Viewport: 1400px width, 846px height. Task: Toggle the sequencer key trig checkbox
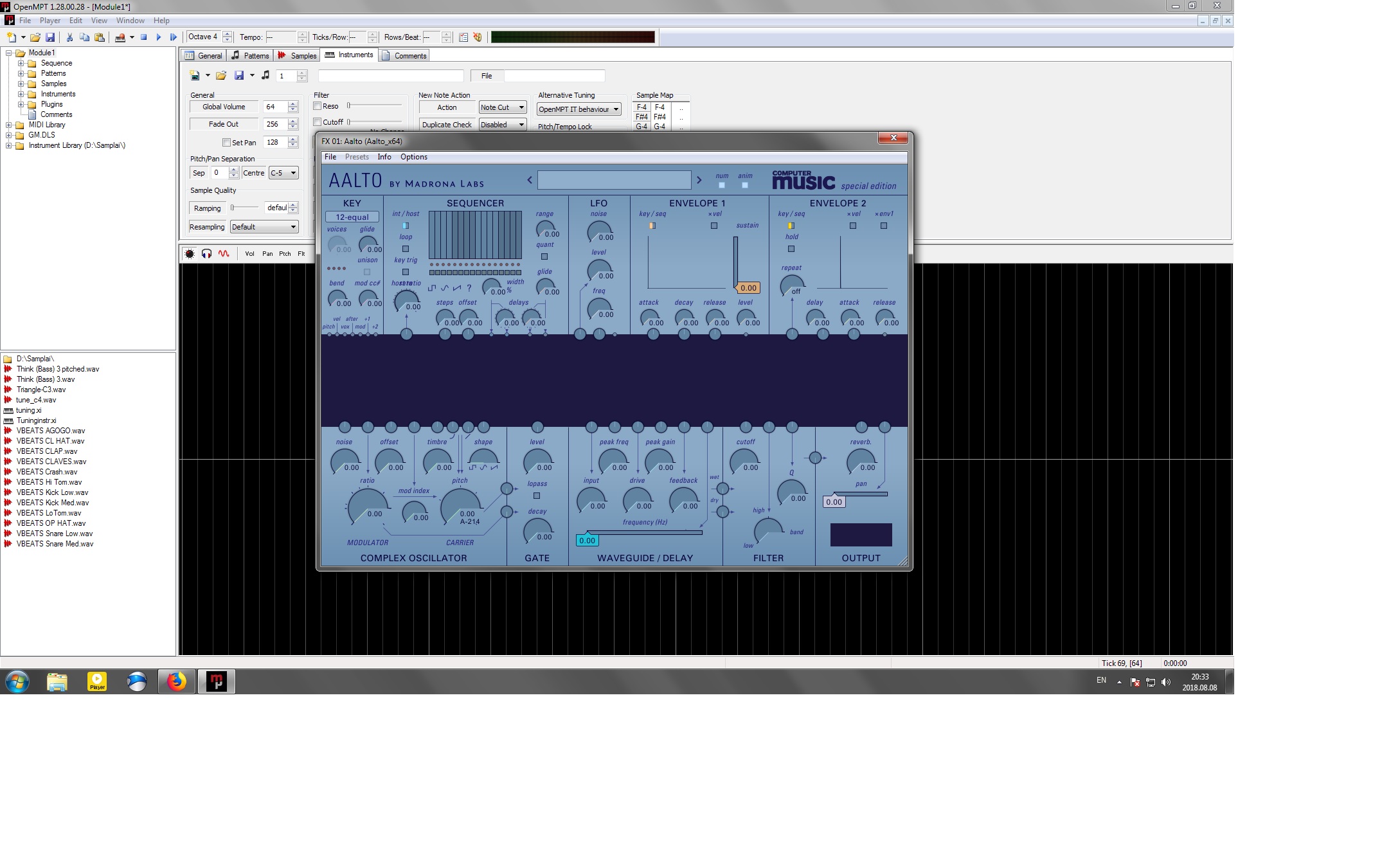pyautogui.click(x=406, y=272)
